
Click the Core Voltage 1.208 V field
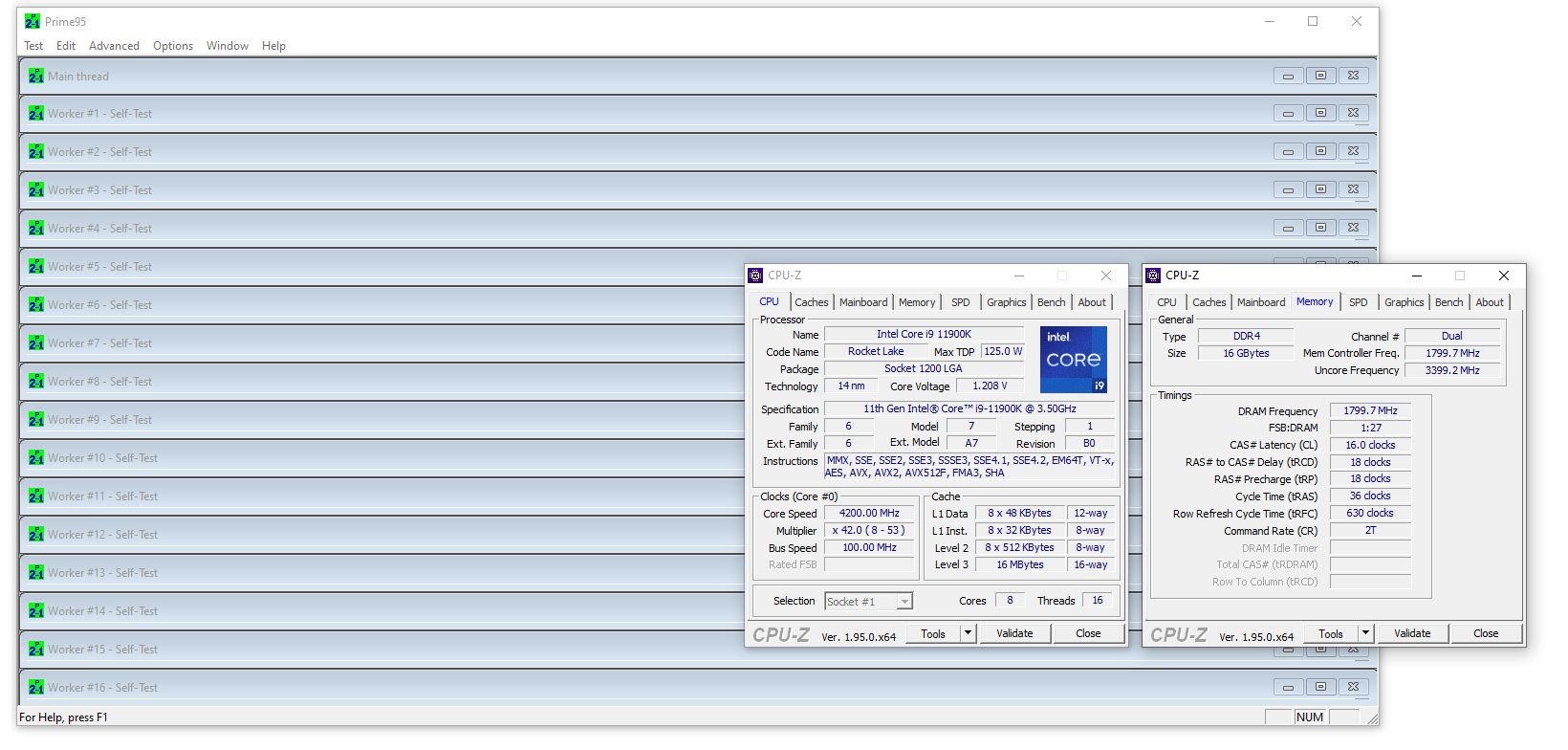pyautogui.click(x=990, y=386)
